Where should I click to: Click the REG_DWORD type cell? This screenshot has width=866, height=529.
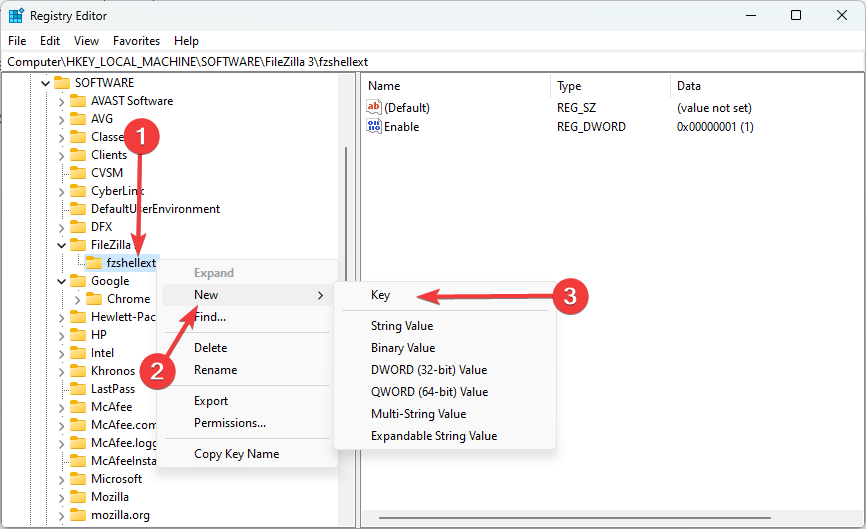point(591,127)
